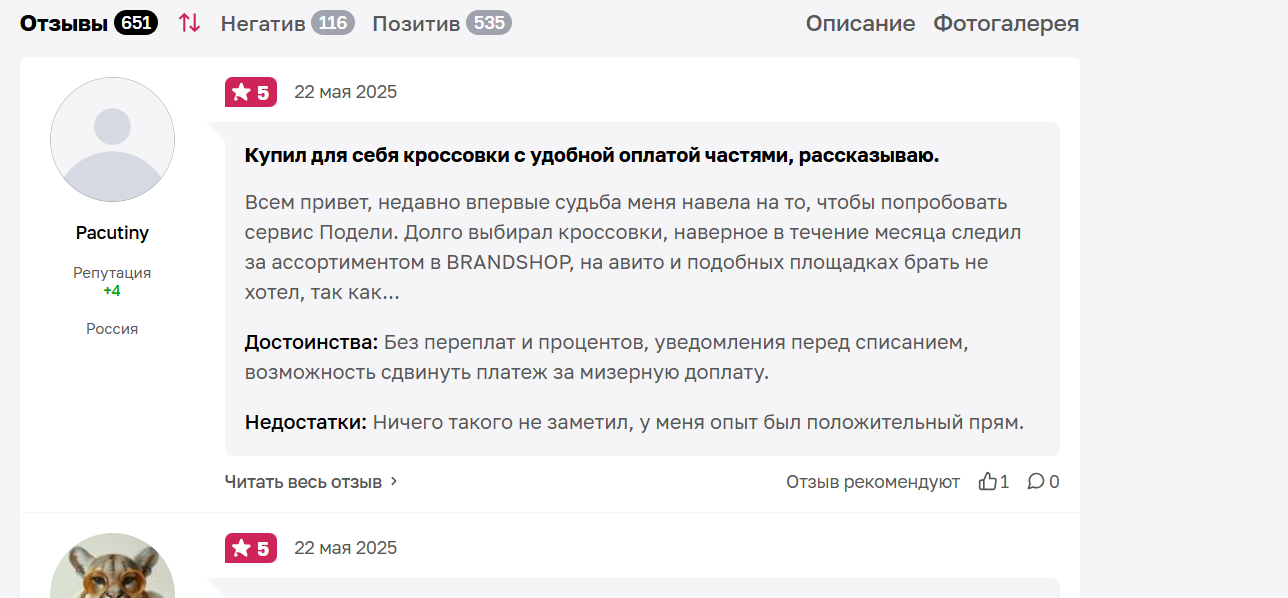The height and width of the screenshot is (598, 1288).
Task: Click the 5-star badge on the second review
Action: coord(251,548)
